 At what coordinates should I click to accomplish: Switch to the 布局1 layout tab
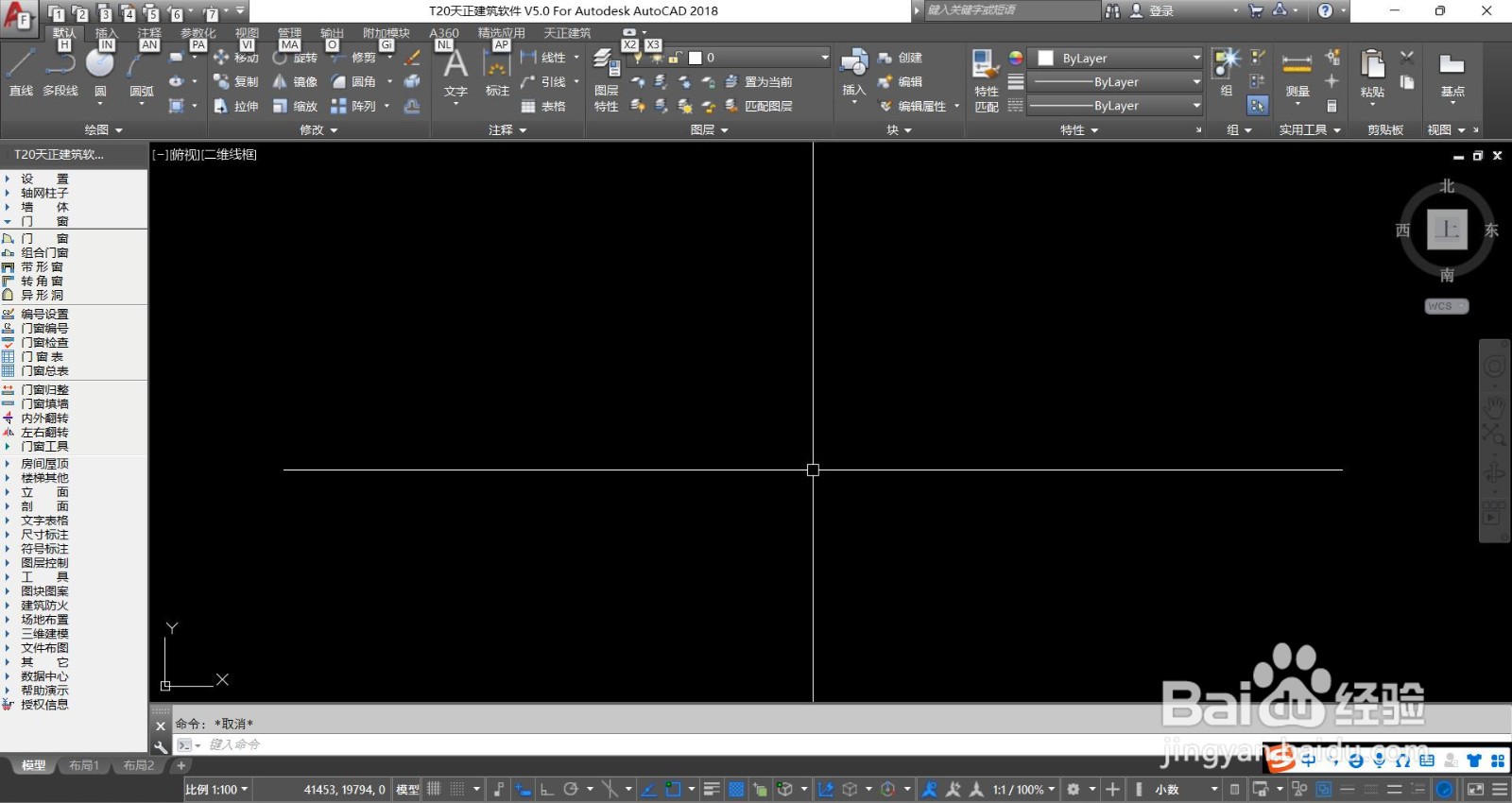click(x=84, y=765)
